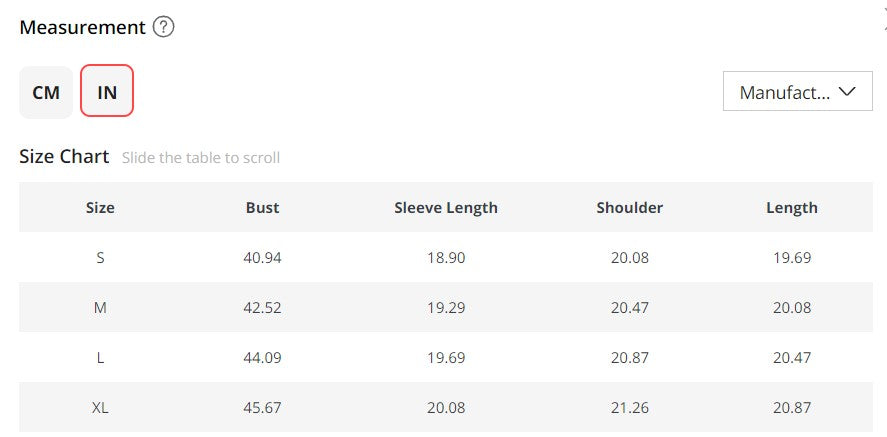Click the Shoulder column header
Viewport: 887px width, 437px height.
point(630,208)
